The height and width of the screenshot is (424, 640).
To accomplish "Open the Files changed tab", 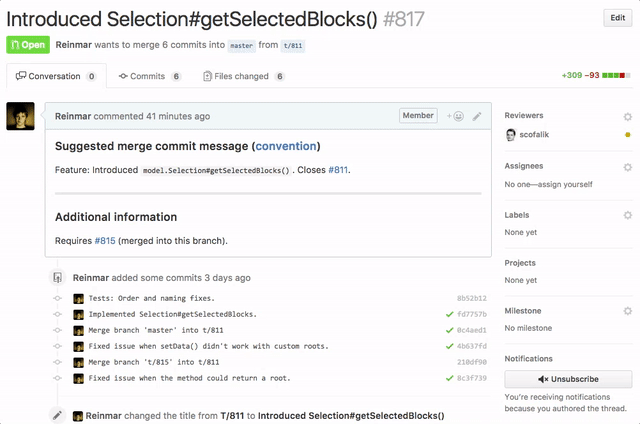I will (243, 76).
